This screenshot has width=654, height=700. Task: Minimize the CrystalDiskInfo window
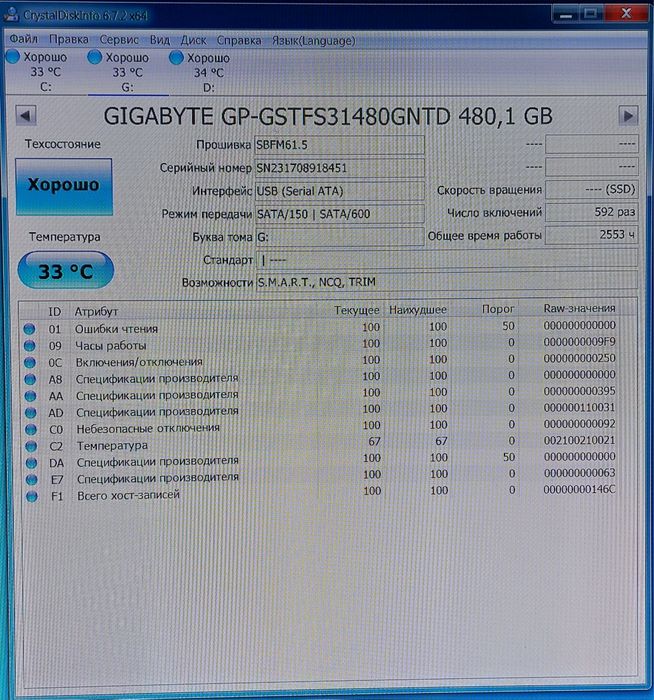565,15
